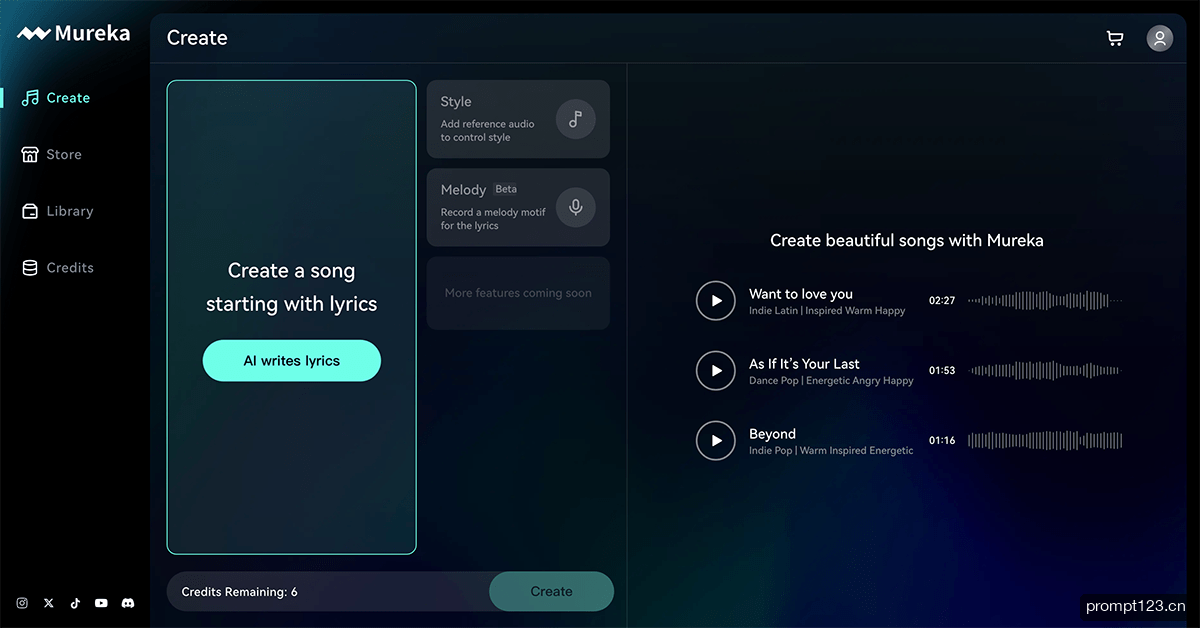The height and width of the screenshot is (628, 1200).
Task: Play the song Want to love you
Action: tap(716, 301)
